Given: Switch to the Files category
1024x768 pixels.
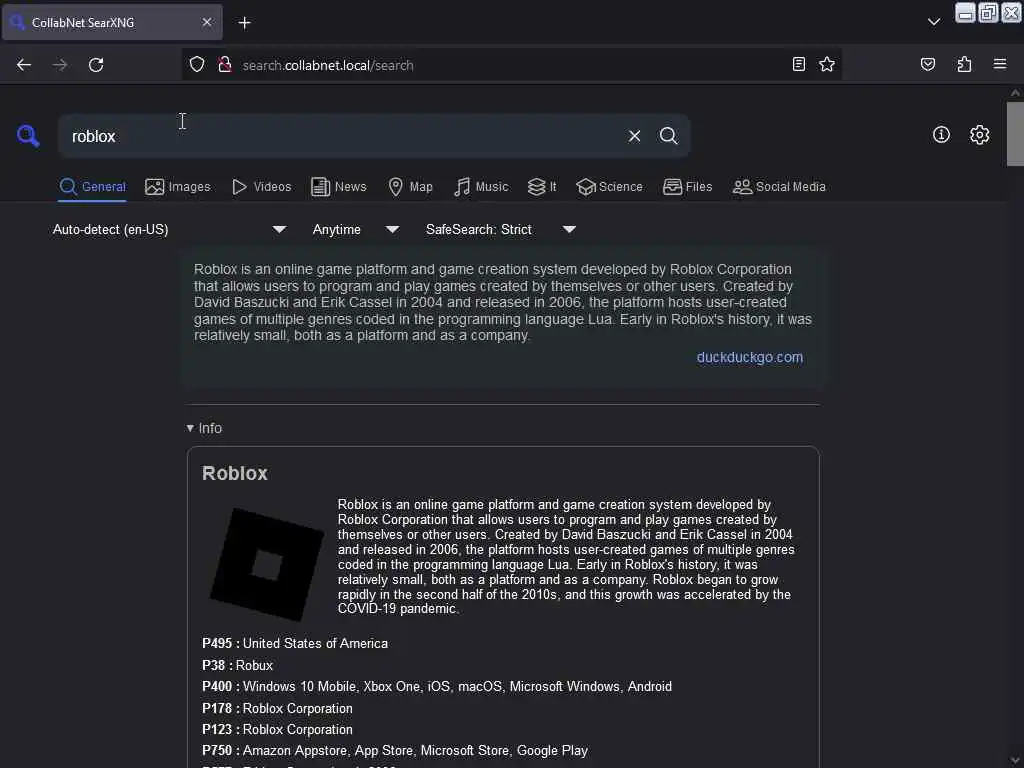Looking at the screenshot, I should point(687,187).
